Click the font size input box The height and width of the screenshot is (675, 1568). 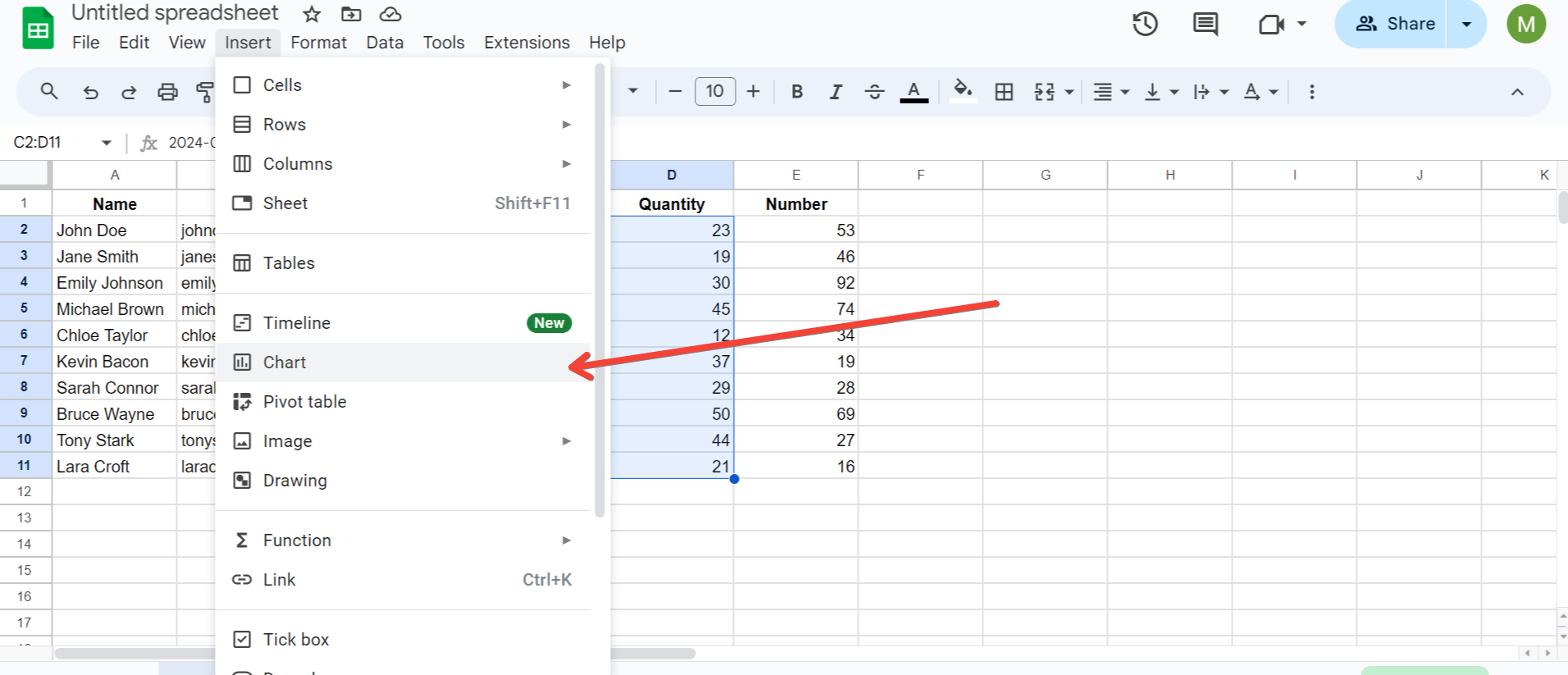(715, 91)
